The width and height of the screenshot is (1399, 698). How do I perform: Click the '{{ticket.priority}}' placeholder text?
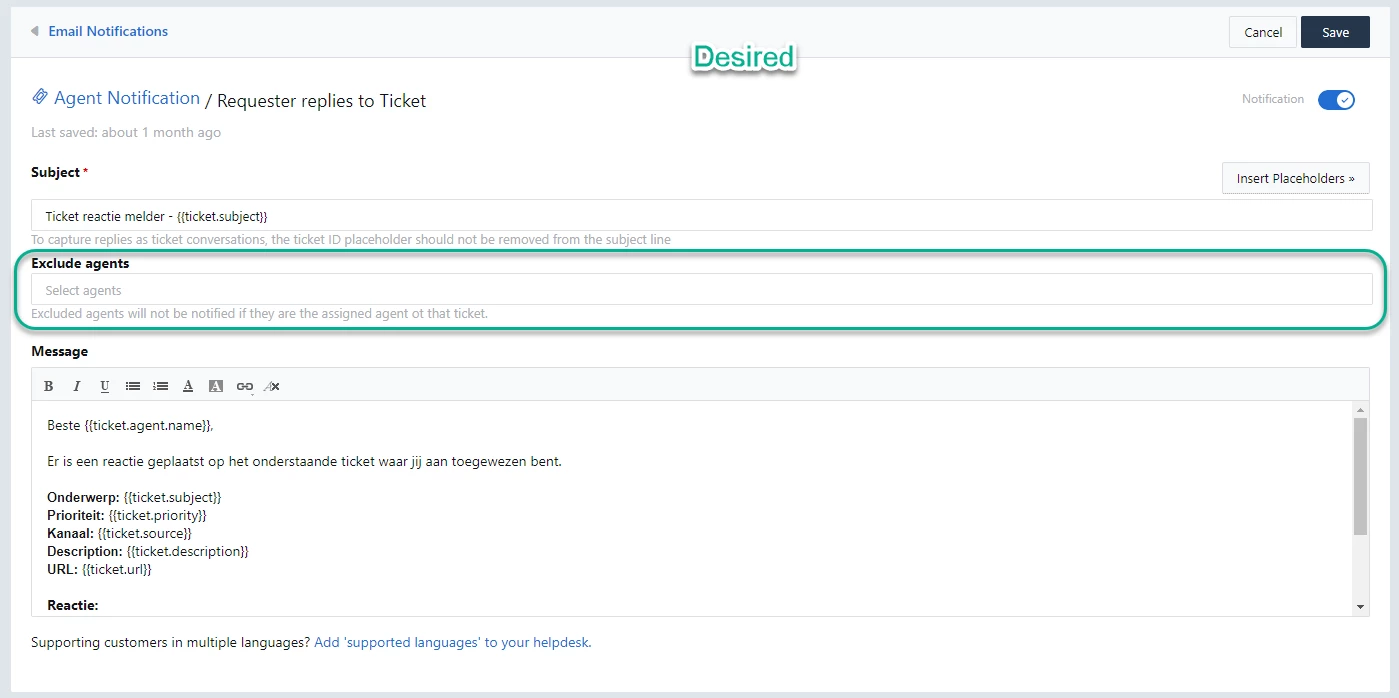[157, 515]
